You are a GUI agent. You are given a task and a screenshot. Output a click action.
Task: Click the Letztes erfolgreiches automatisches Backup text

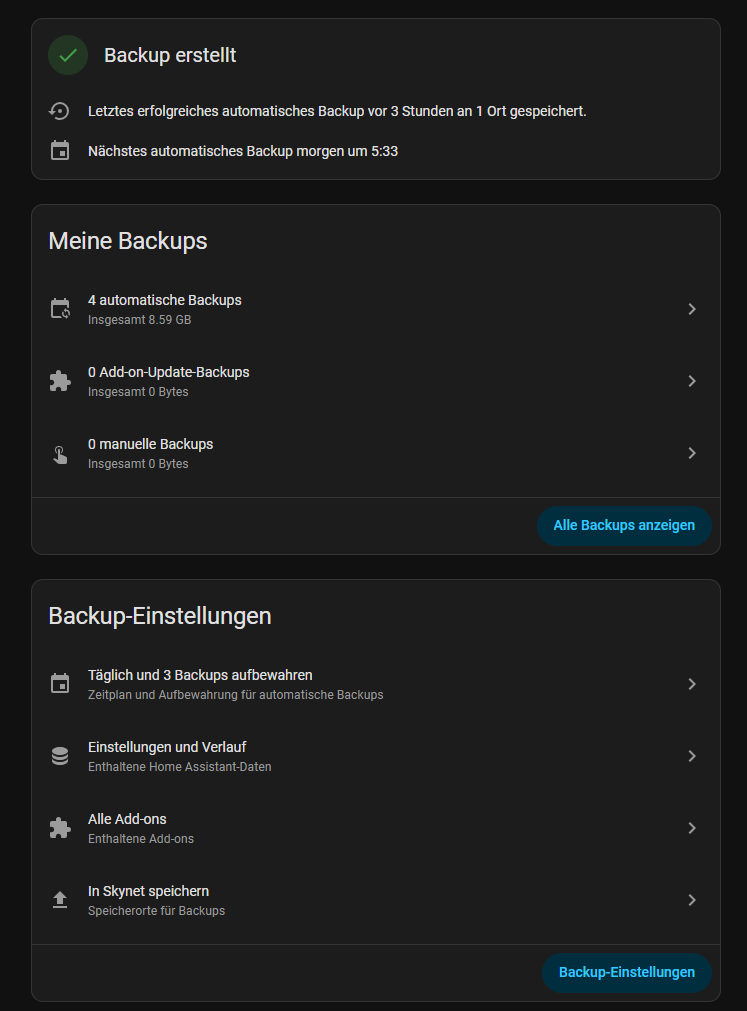(337, 111)
